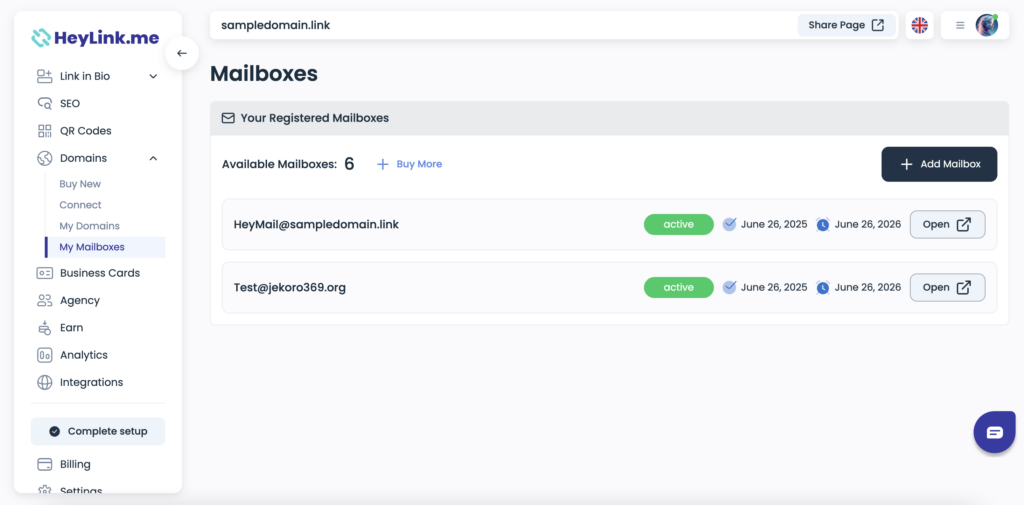
Task: Click the QR Codes icon
Action: pyautogui.click(x=44, y=131)
